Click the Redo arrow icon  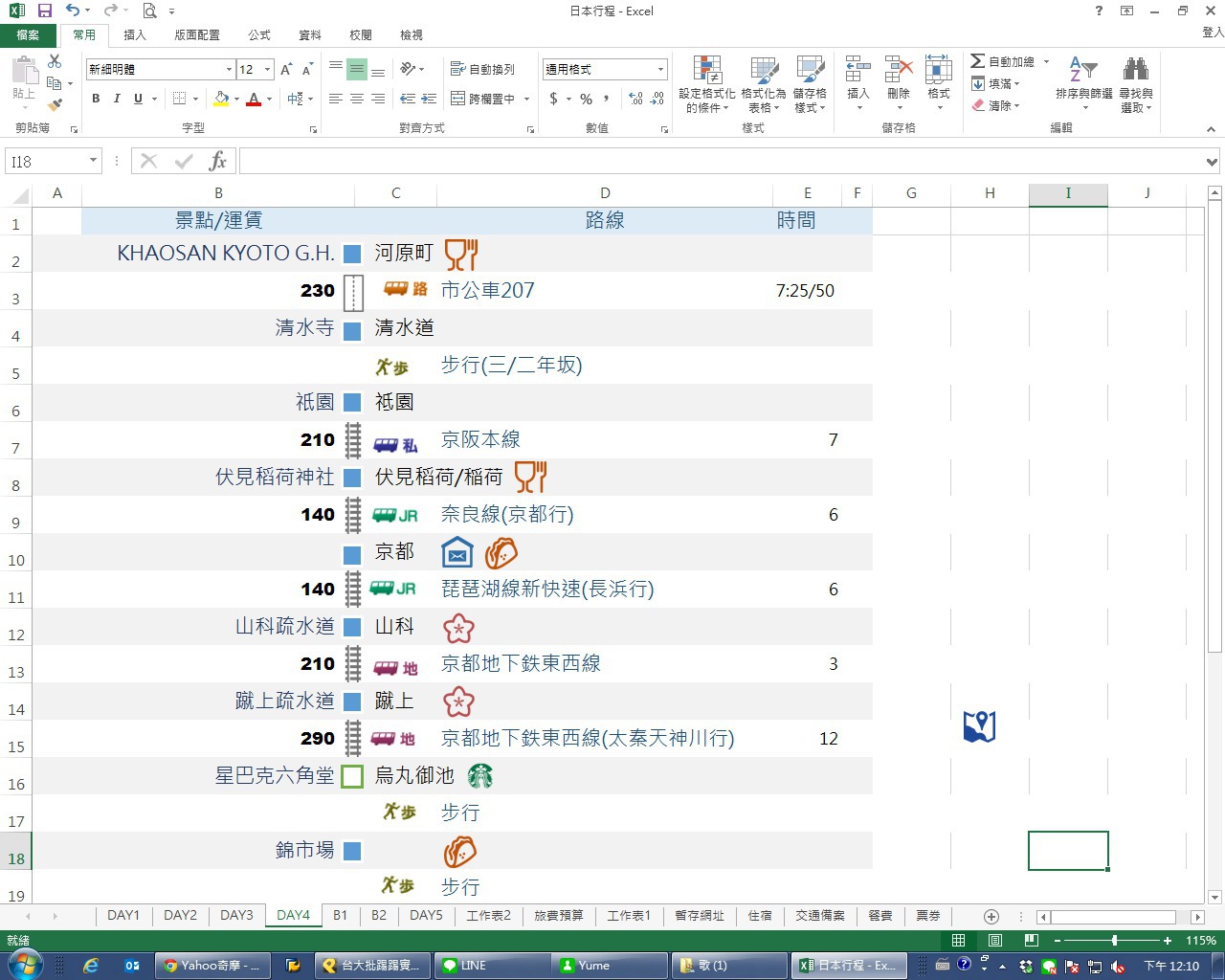point(110,11)
